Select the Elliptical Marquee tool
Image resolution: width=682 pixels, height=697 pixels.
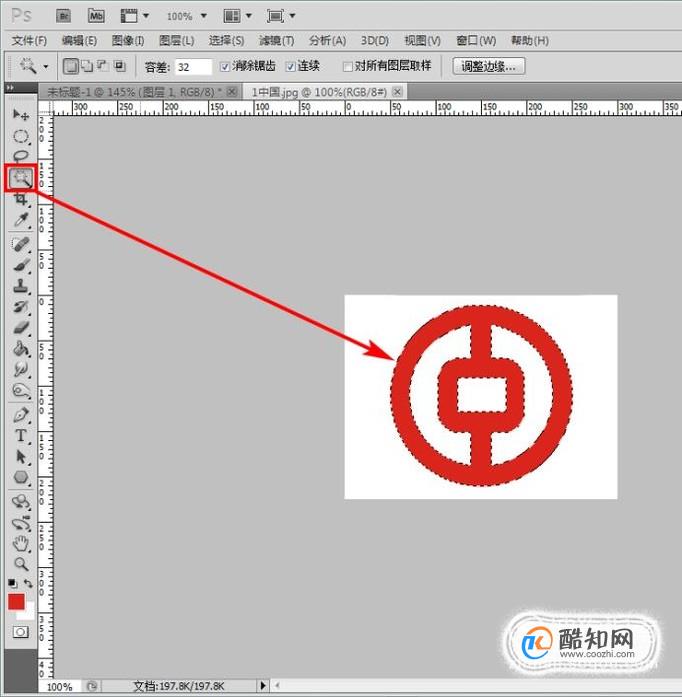click(x=20, y=136)
